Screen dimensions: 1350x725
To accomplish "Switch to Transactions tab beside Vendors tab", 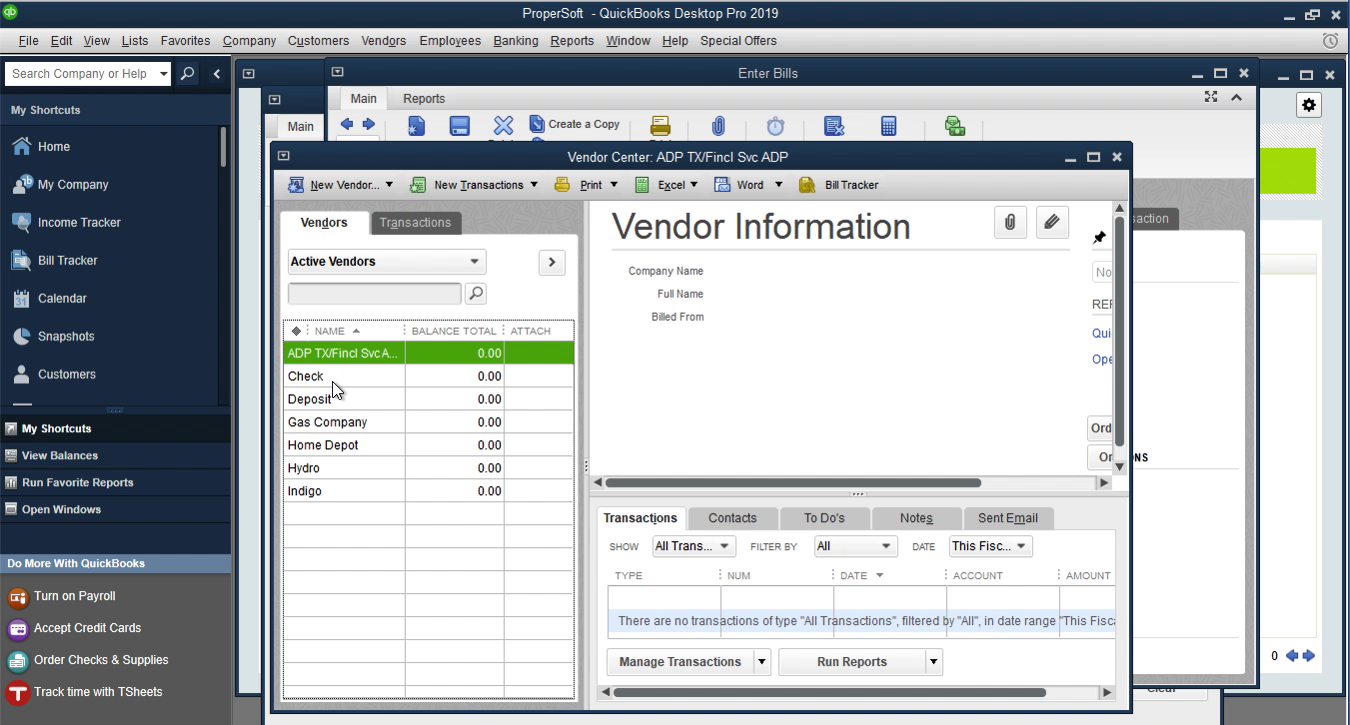I will 416,223.
